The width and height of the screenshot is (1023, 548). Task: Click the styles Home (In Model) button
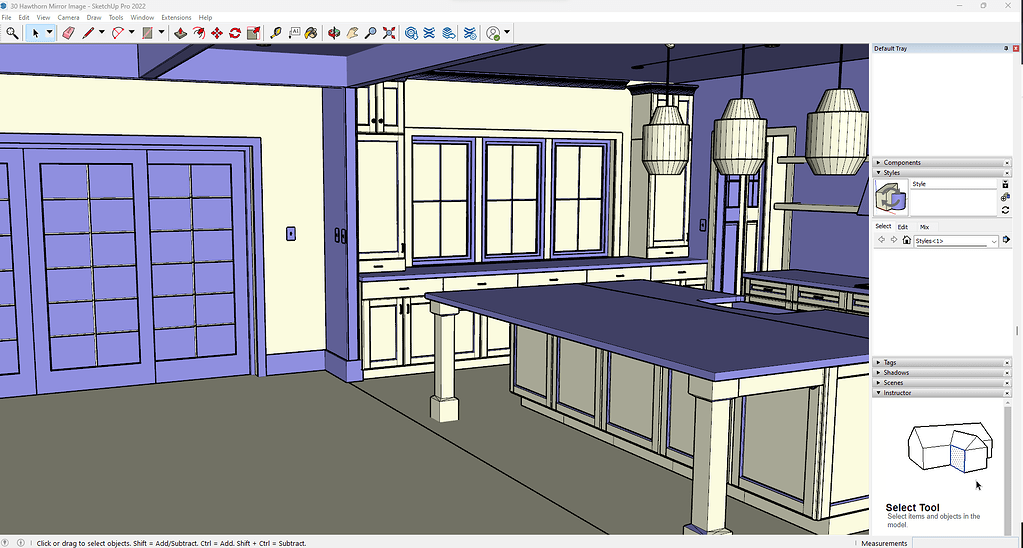(906, 241)
